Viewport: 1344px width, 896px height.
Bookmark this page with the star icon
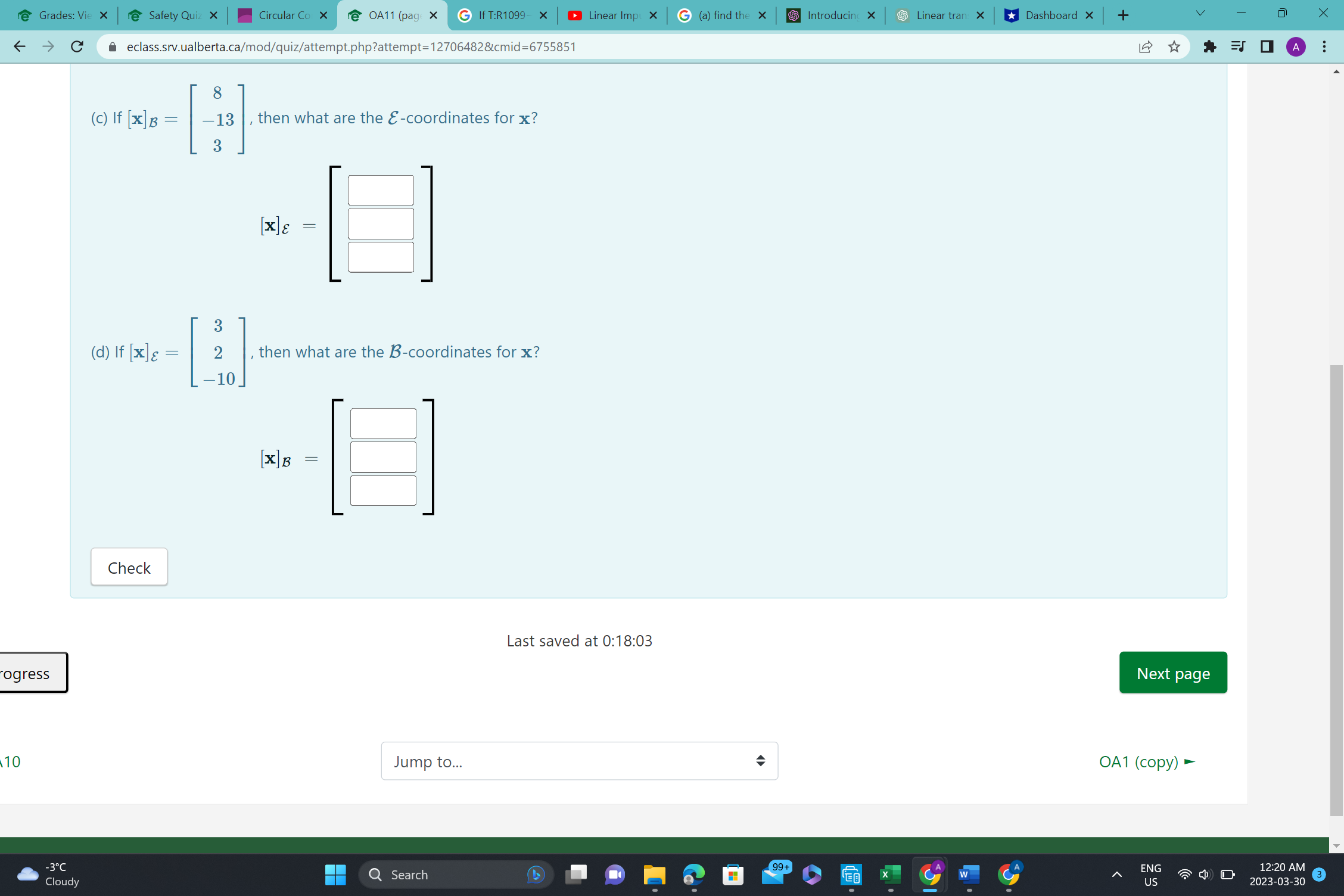(x=1174, y=46)
